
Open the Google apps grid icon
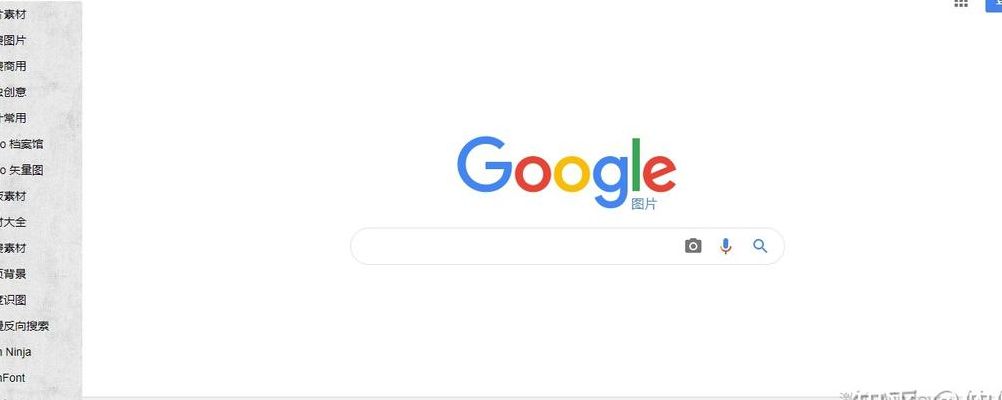tap(960, 3)
